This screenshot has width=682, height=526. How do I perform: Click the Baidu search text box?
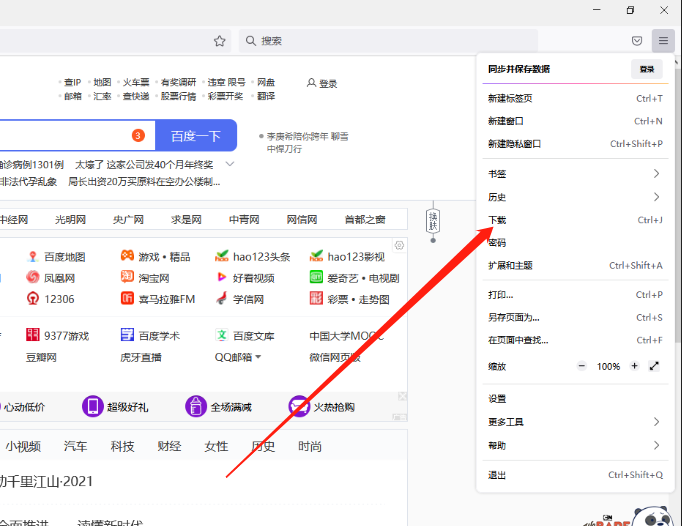coord(77,136)
